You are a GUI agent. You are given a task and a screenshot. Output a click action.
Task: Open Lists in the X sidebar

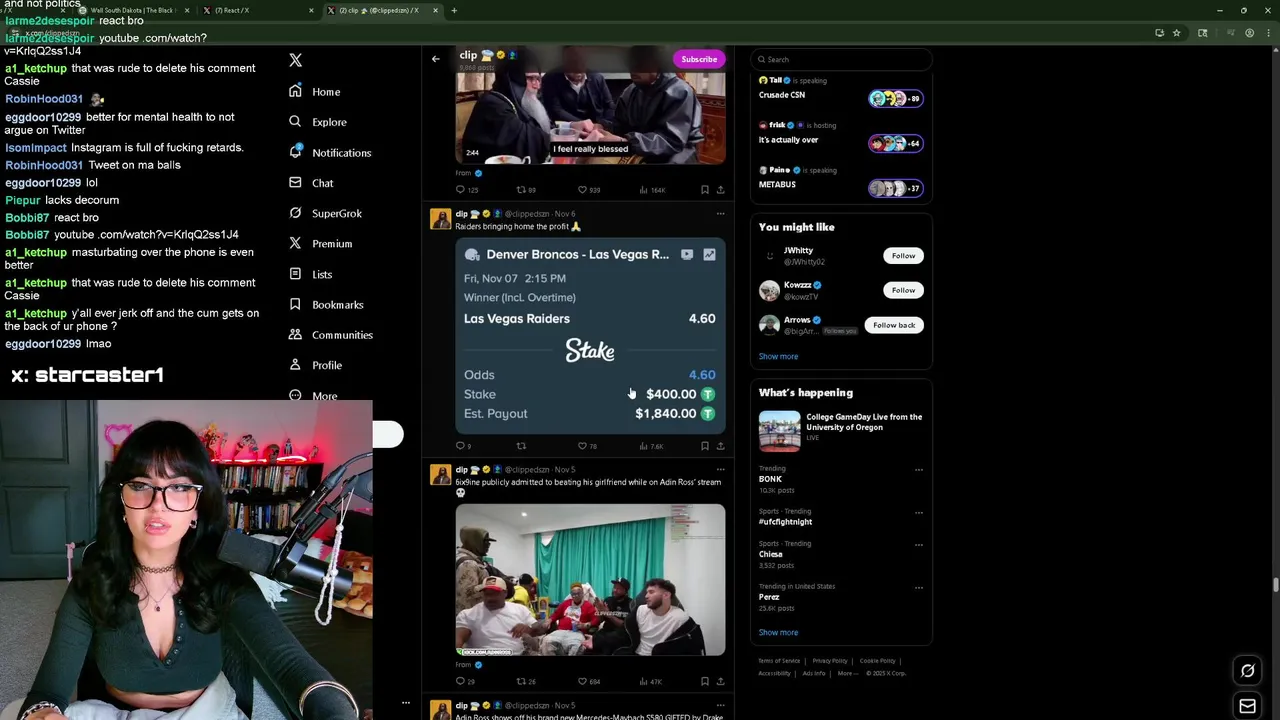point(310,274)
